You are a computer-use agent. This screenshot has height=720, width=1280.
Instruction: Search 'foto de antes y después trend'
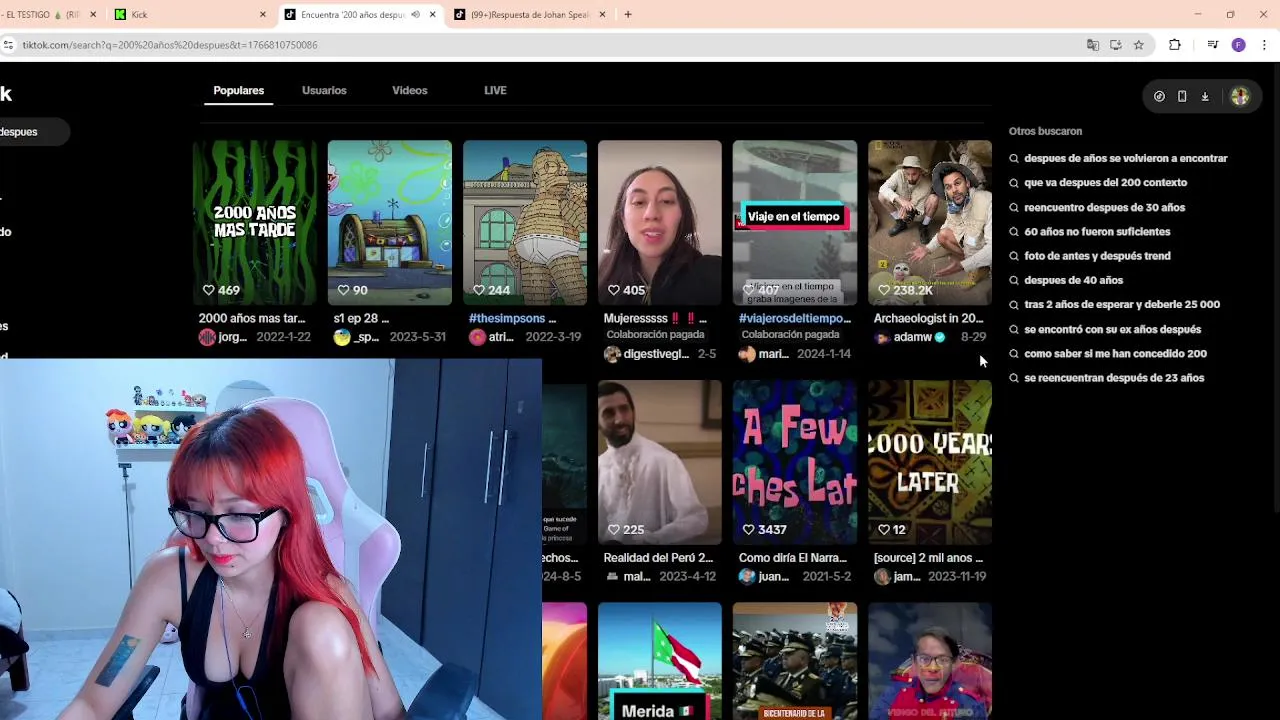tap(1097, 256)
